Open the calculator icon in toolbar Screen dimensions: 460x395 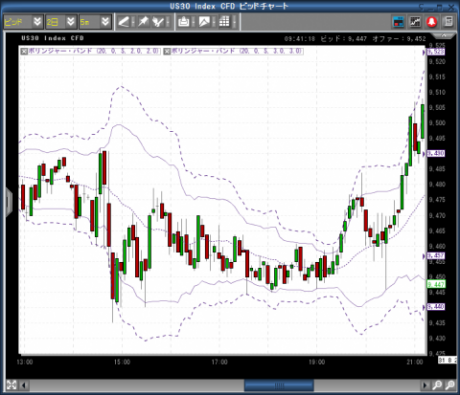pos(448,22)
